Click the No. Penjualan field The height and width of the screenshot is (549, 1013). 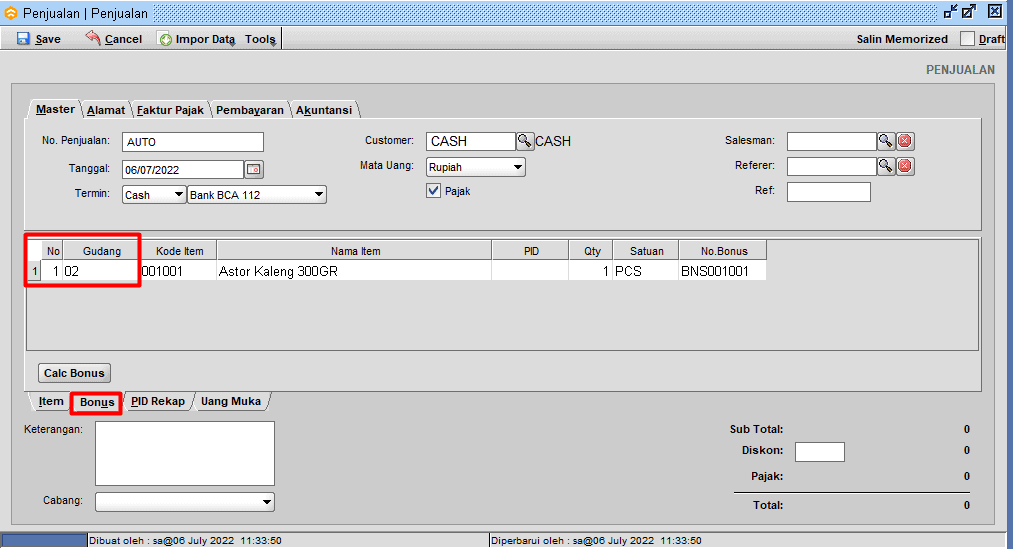[193, 142]
